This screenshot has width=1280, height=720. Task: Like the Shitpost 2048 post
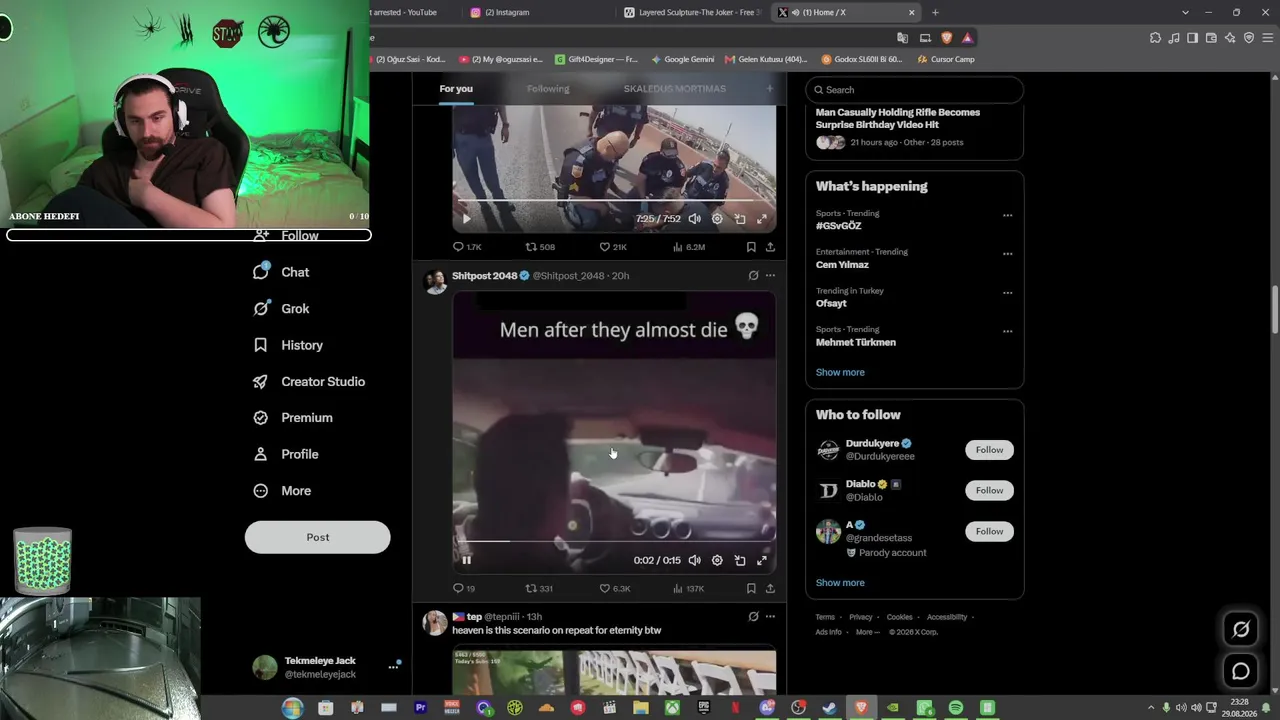click(x=615, y=588)
